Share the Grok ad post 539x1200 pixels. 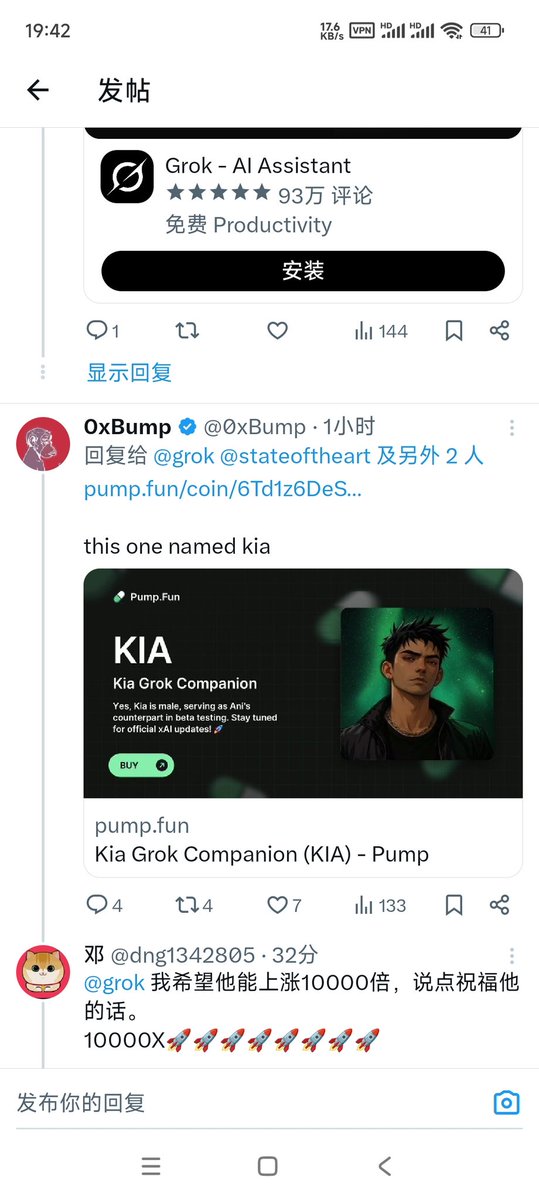click(x=500, y=331)
